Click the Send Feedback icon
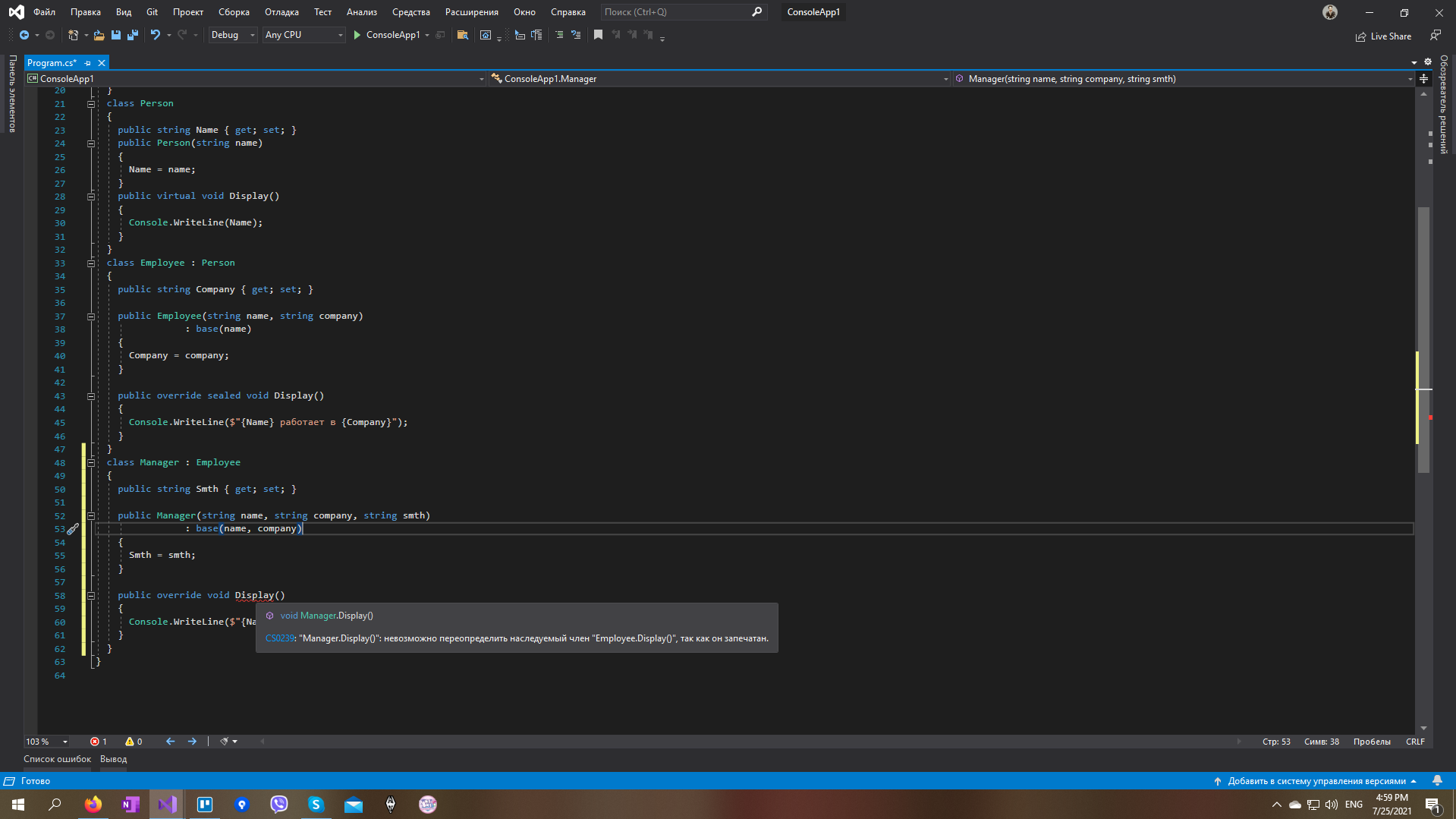This screenshot has width=1456, height=819. [x=1435, y=35]
